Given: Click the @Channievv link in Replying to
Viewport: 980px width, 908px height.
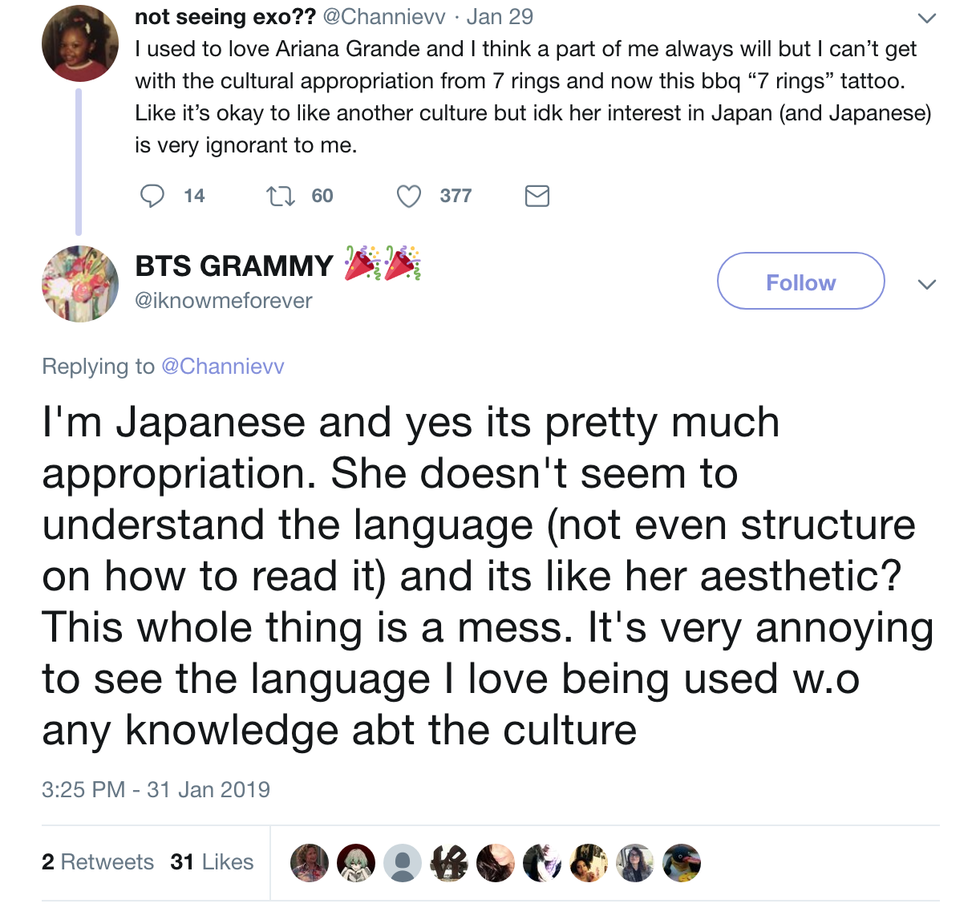Looking at the screenshot, I should (x=222, y=367).
